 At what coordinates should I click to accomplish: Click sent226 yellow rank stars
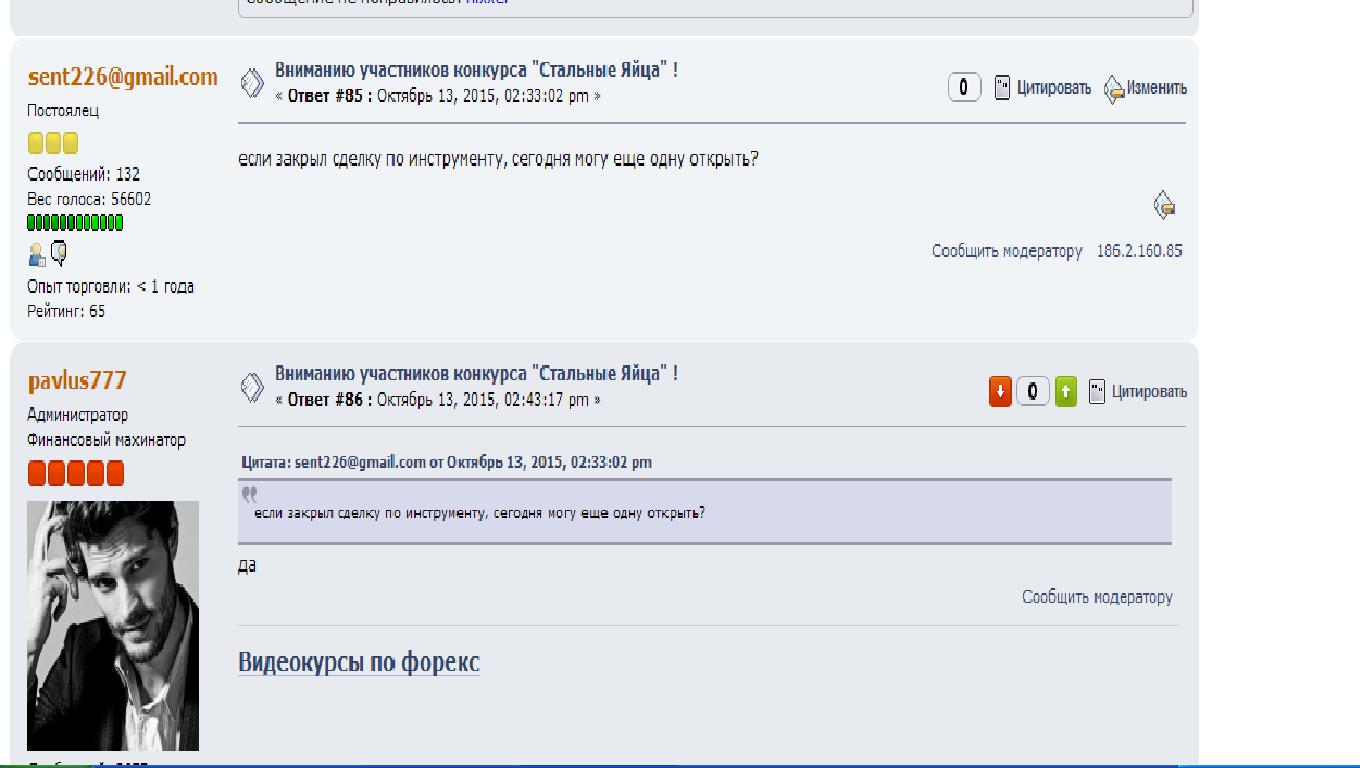[x=53, y=143]
